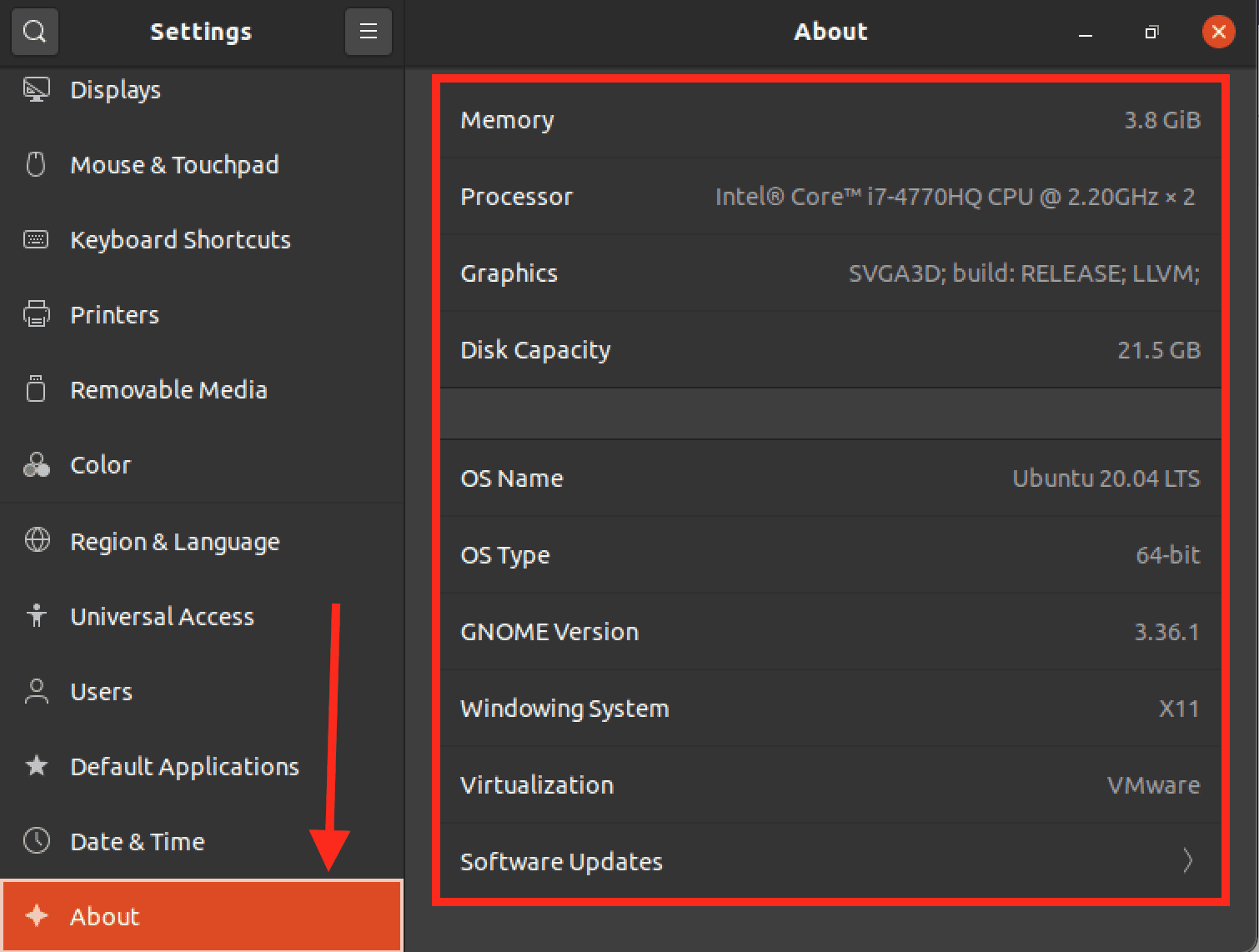Click the Universal Access person icon
The image size is (1259, 952).
click(37, 615)
